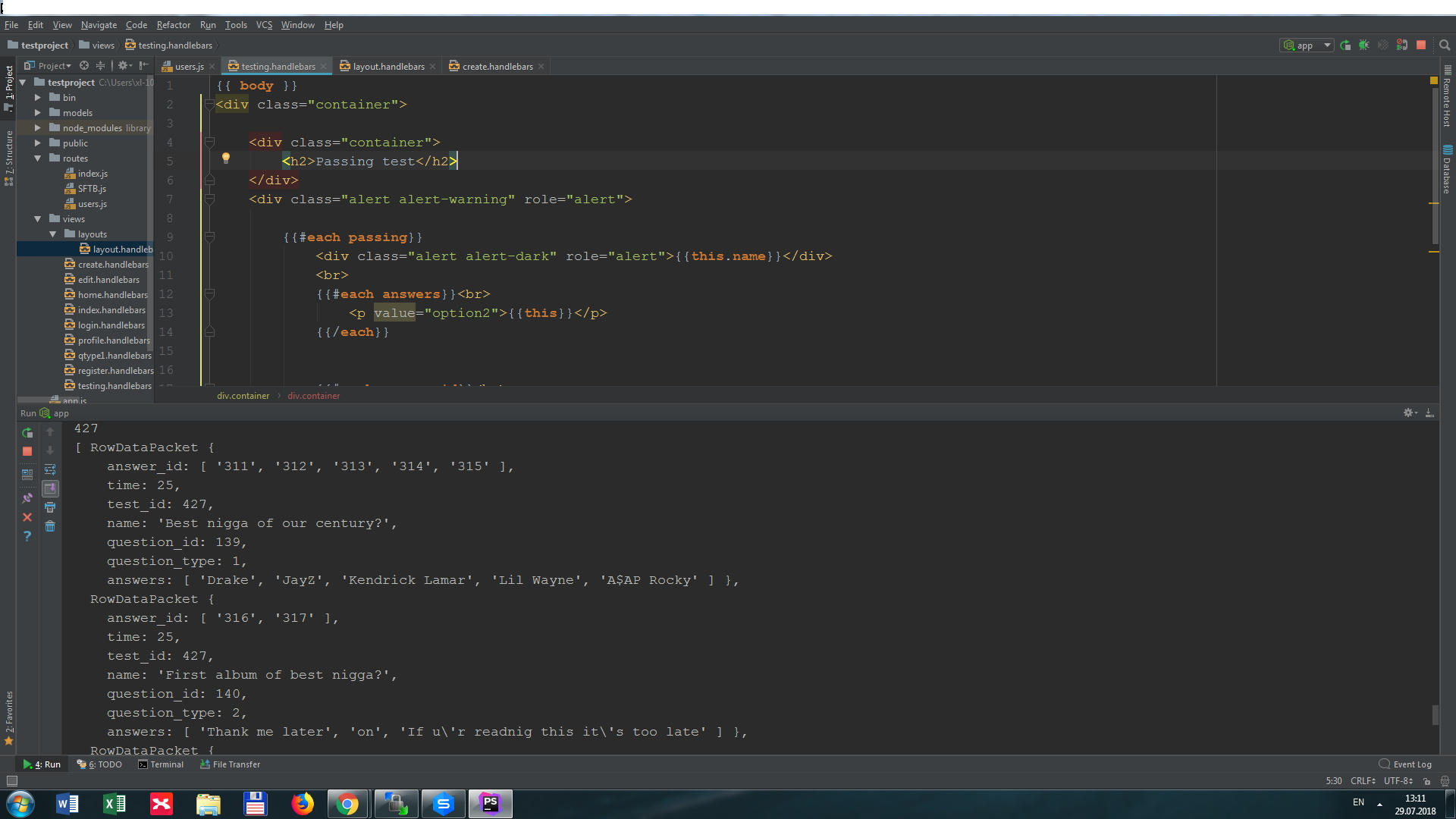Click the Down the Stack Trace arrow

(x=50, y=450)
